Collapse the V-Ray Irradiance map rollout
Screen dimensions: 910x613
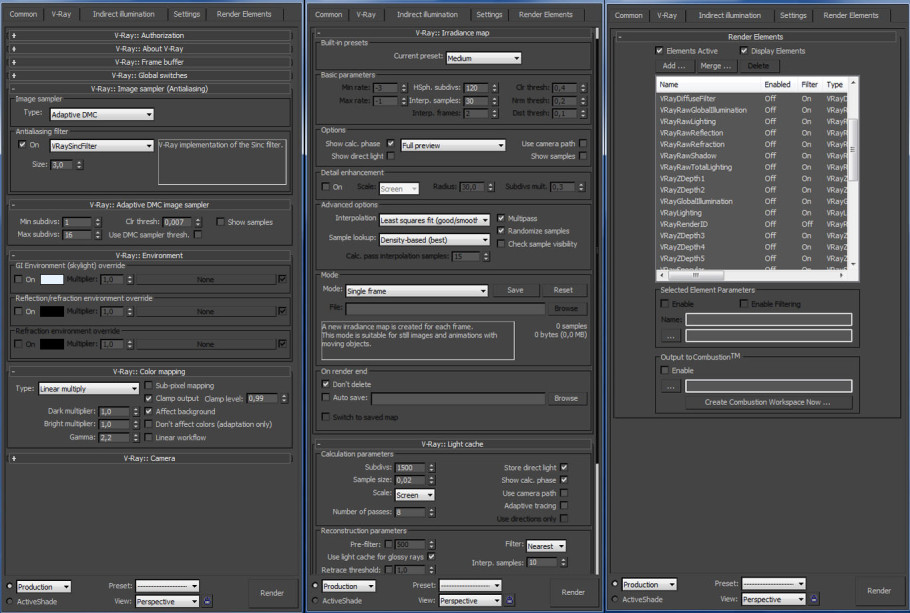[x=452, y=33]
